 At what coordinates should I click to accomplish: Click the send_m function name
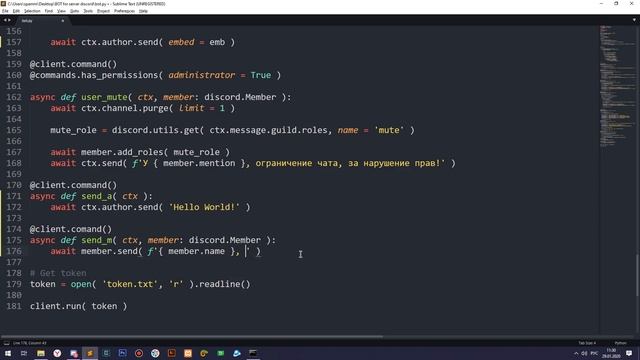tap(96, 240)
